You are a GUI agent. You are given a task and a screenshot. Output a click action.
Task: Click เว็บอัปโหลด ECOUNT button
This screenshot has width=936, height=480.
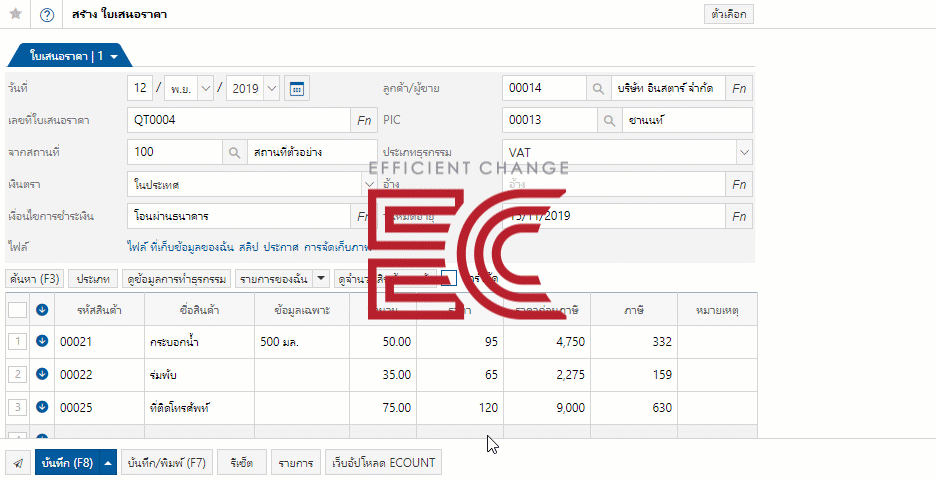pos(384,463)
